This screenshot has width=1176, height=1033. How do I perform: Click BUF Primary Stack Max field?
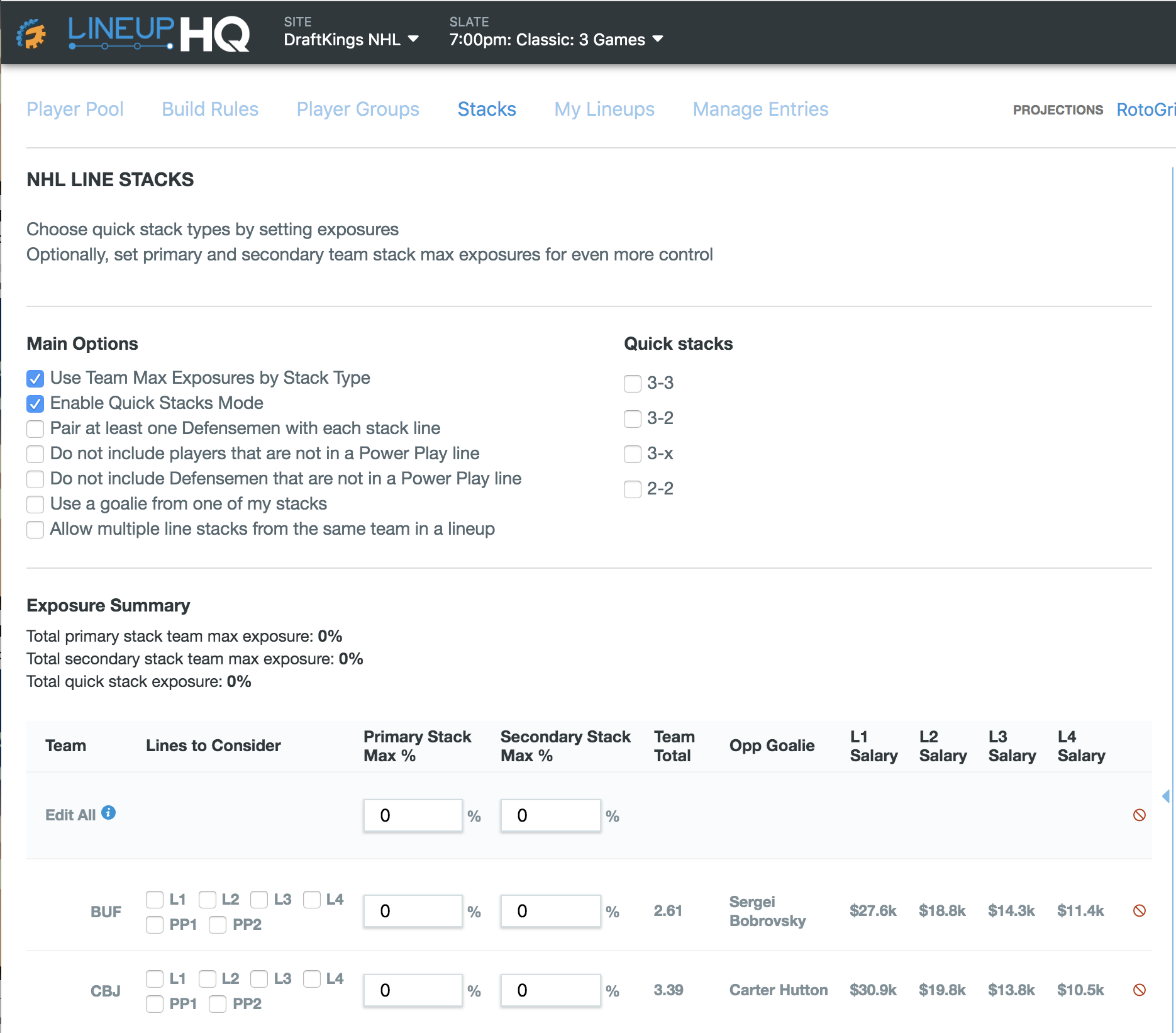(413, 912)
